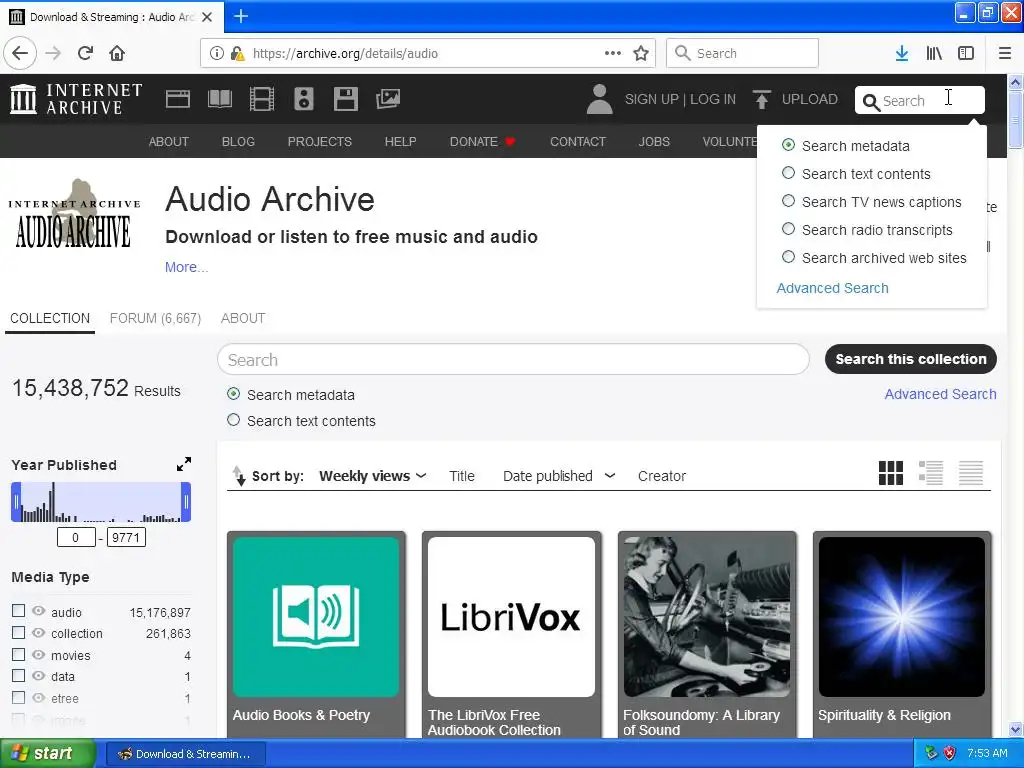Screen dimensions: 1024x768
Task: Open the LibriVox collection thumbnail
Action: 511,616
